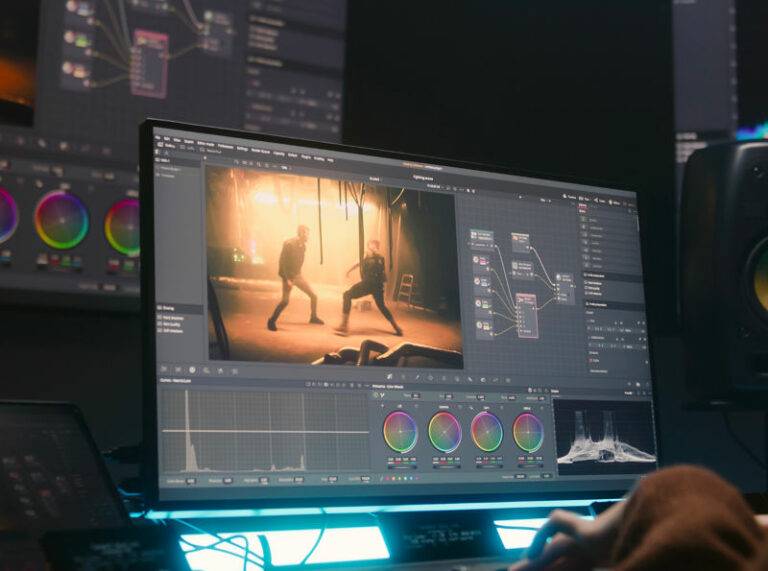Screen dimensions: 768x571
Task: Select the pink-outlined node in the node graph
Action: click(x=526, y=313)
